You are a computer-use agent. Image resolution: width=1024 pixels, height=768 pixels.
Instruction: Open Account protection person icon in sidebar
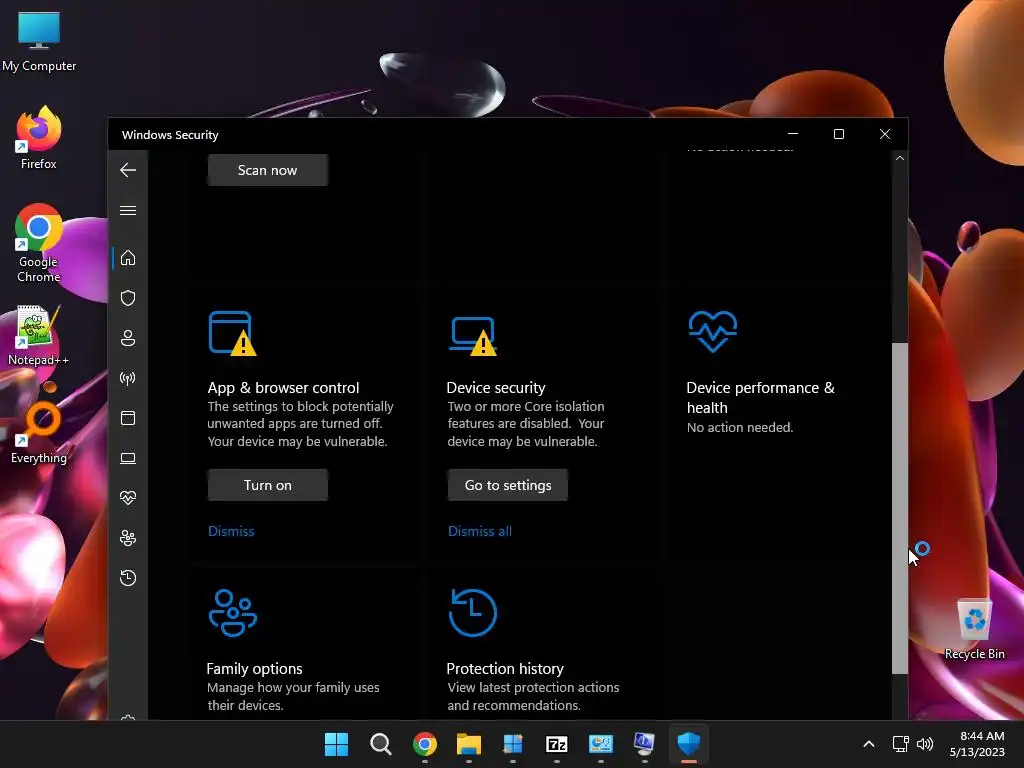128,338
